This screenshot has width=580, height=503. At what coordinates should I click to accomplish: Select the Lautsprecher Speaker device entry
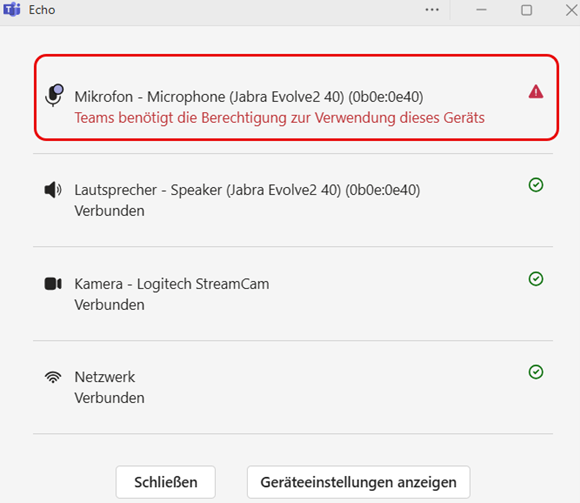(293, 200)
